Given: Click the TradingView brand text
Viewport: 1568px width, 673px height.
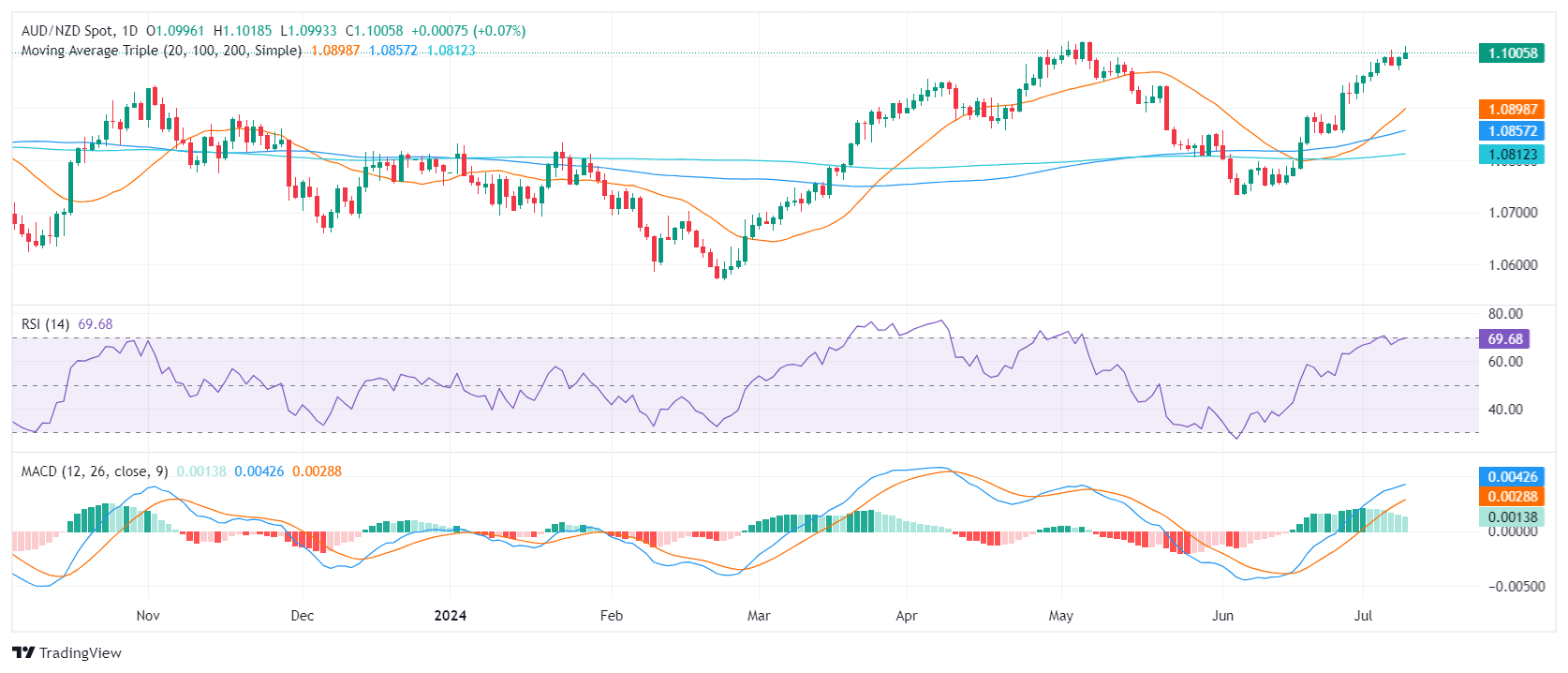Looking at the screenshot, I should pyautogui.click(x=81, y=653).
